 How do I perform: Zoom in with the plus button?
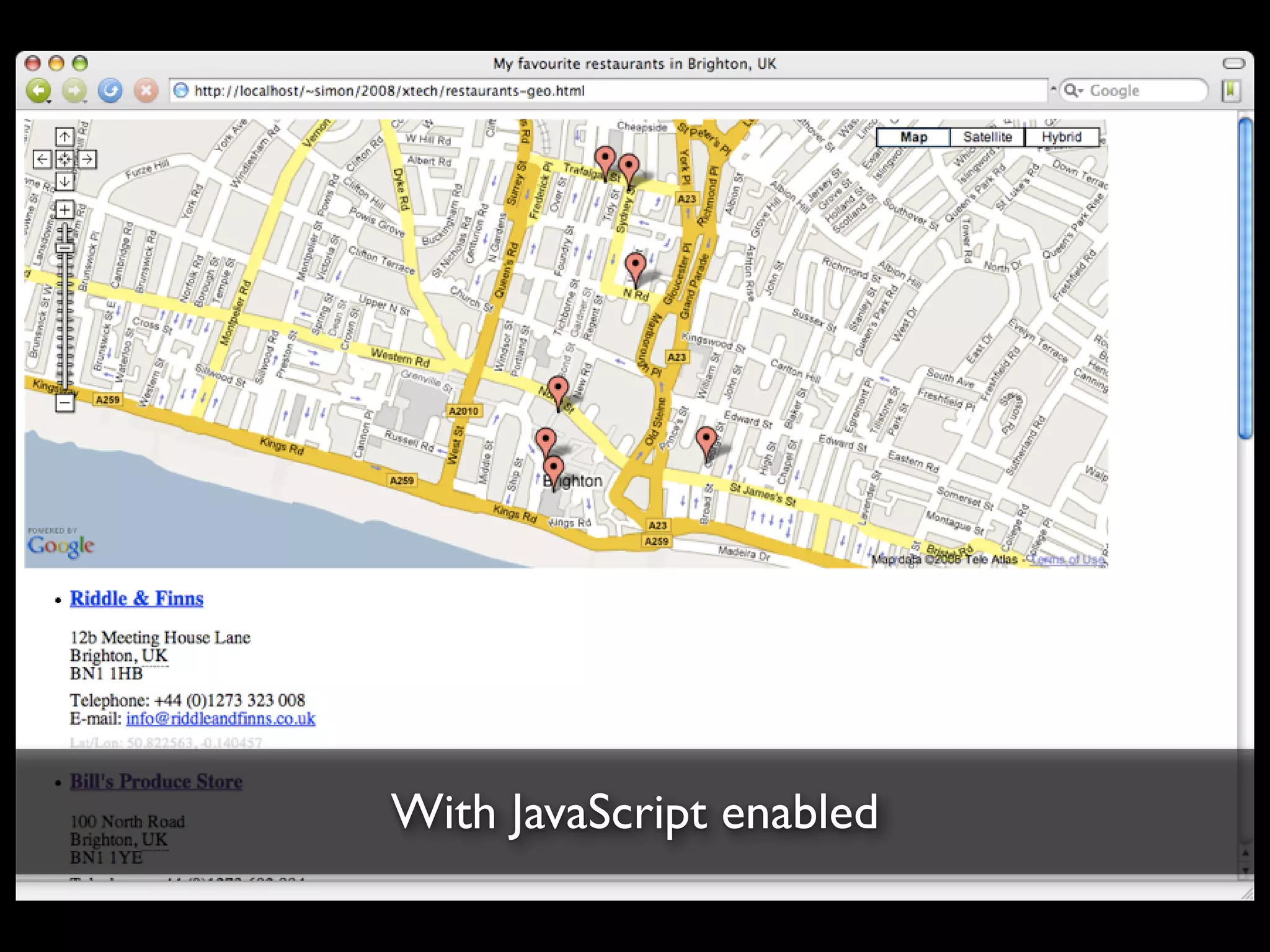pos(64,209)
